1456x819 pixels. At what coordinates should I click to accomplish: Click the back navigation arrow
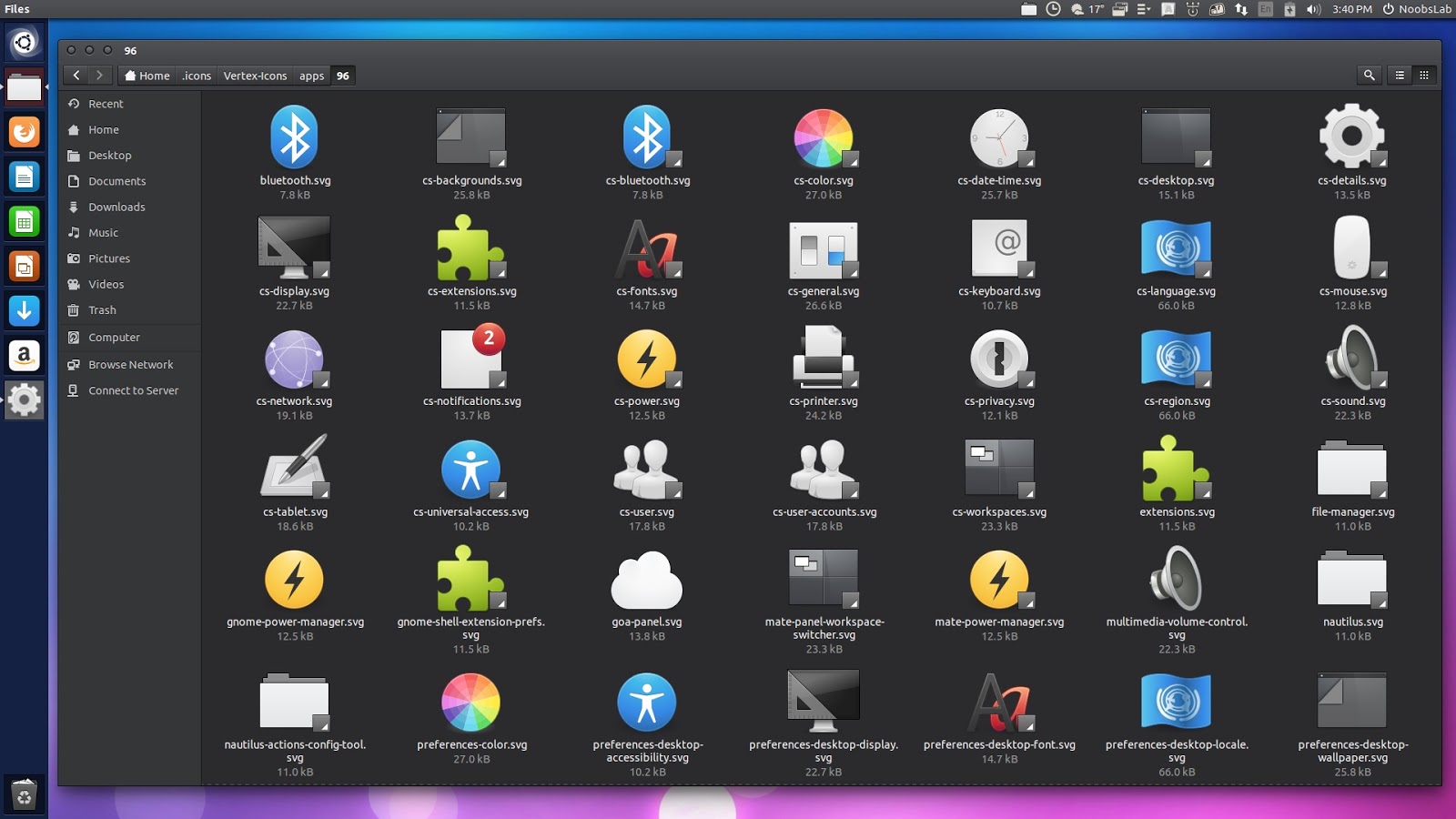tap(76, 76)
